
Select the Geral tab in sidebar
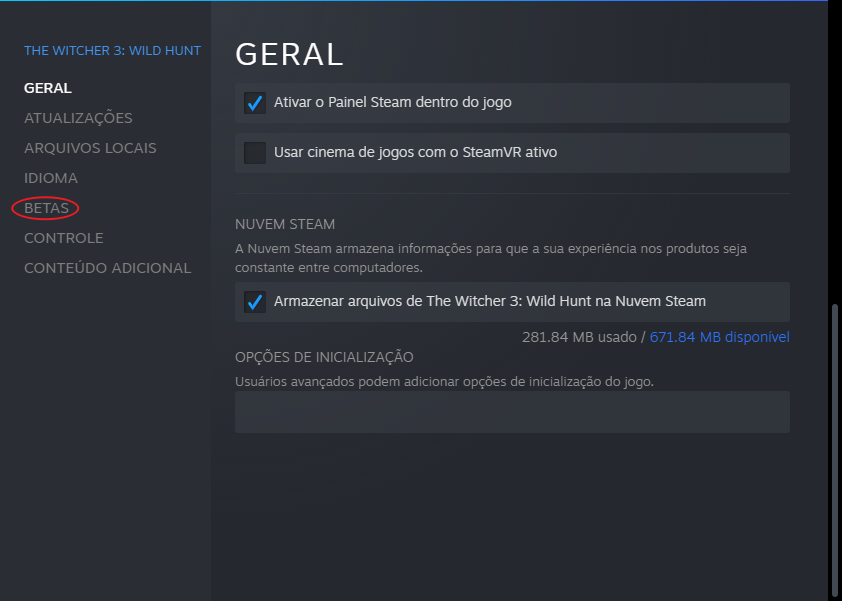48,88
